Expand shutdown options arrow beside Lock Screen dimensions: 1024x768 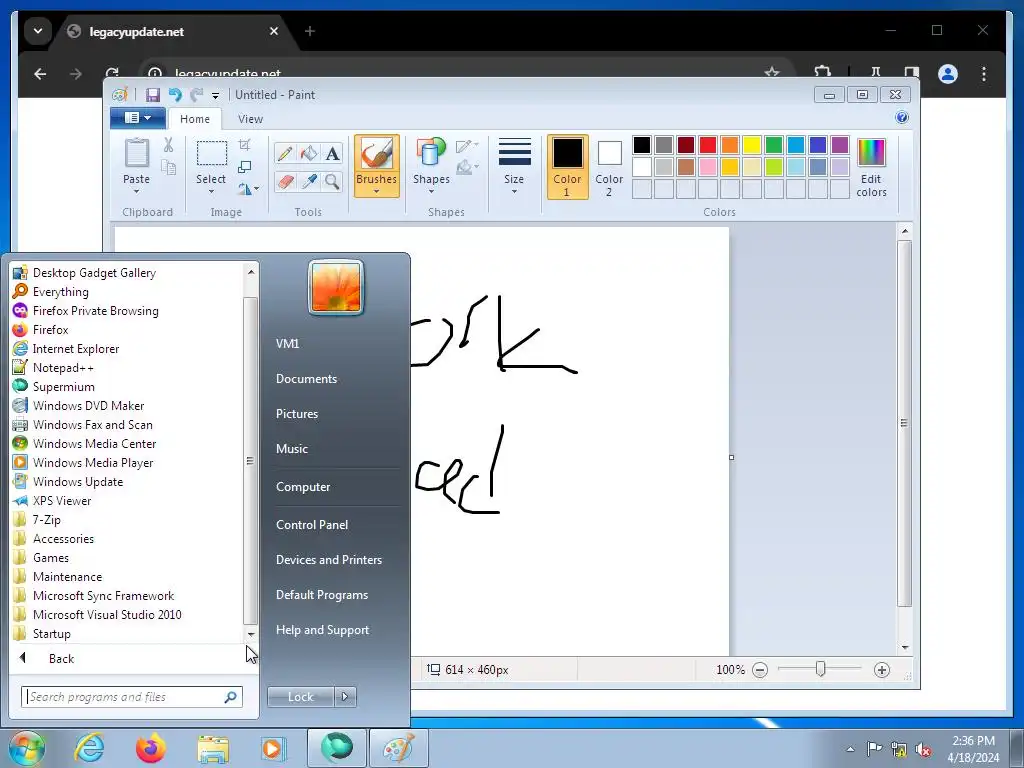[345, 697]
